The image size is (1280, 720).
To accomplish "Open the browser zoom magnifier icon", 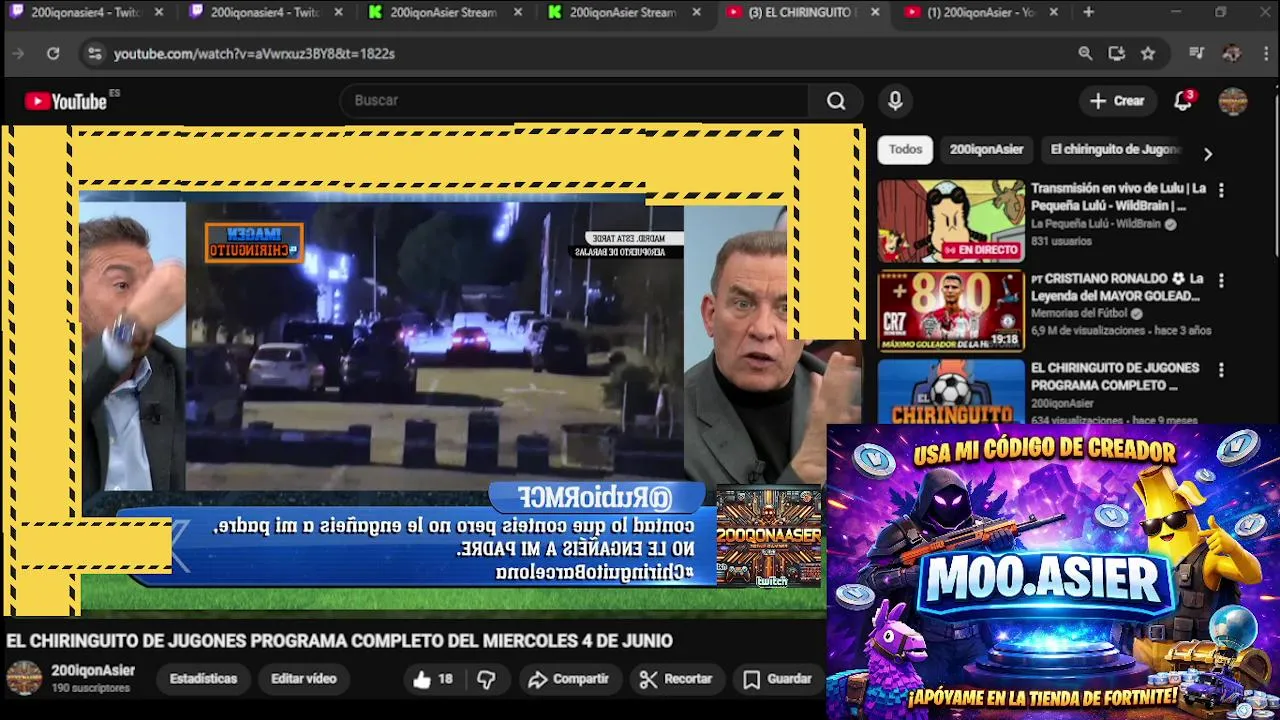I will tap(1085, 53).
